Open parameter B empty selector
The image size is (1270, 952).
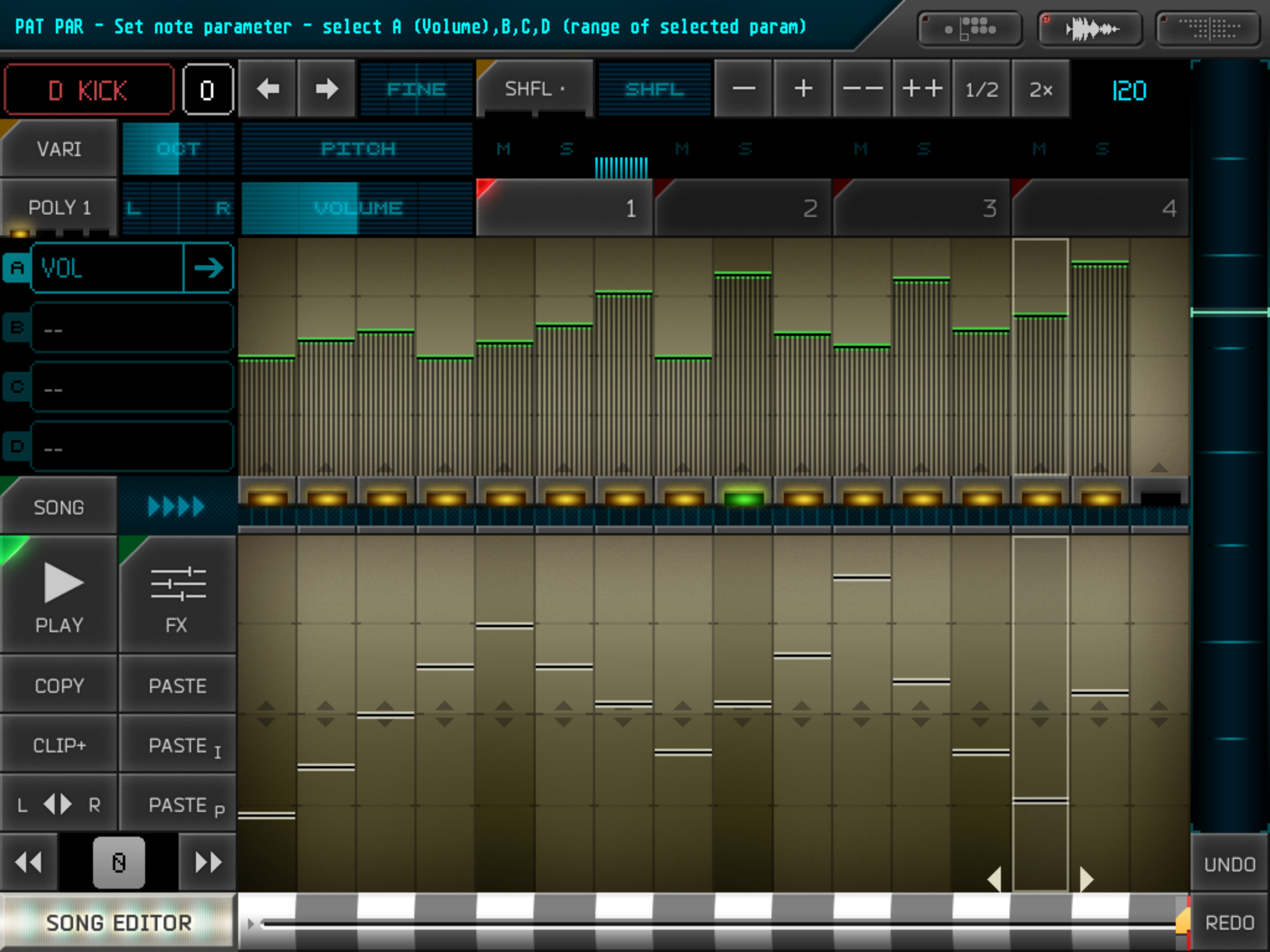coord(131,328)
